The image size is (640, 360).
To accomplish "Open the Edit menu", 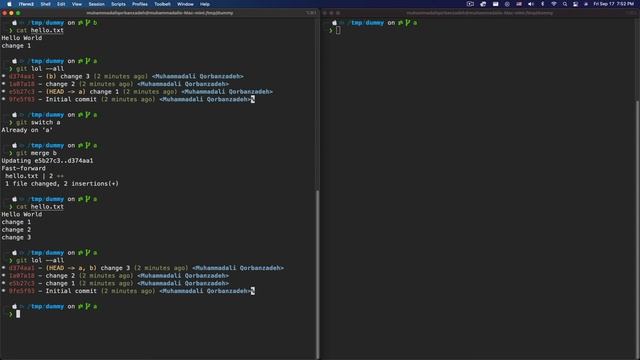I will coord(61,4).
